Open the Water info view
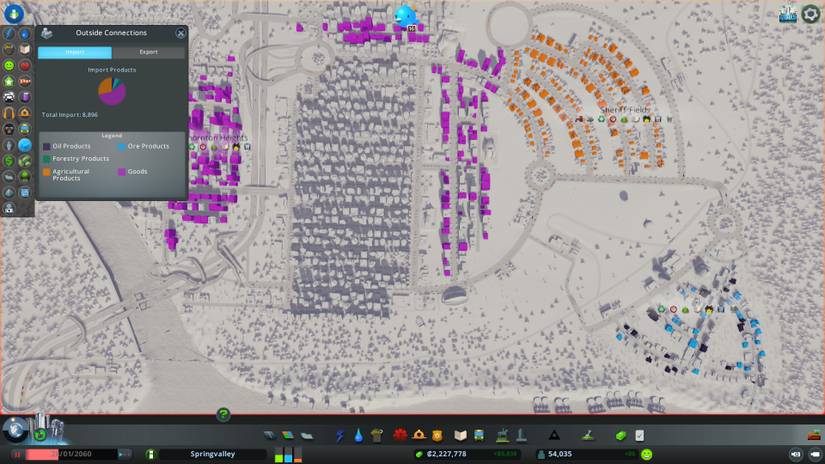This screenshot has width=825, height=464. 25,34
